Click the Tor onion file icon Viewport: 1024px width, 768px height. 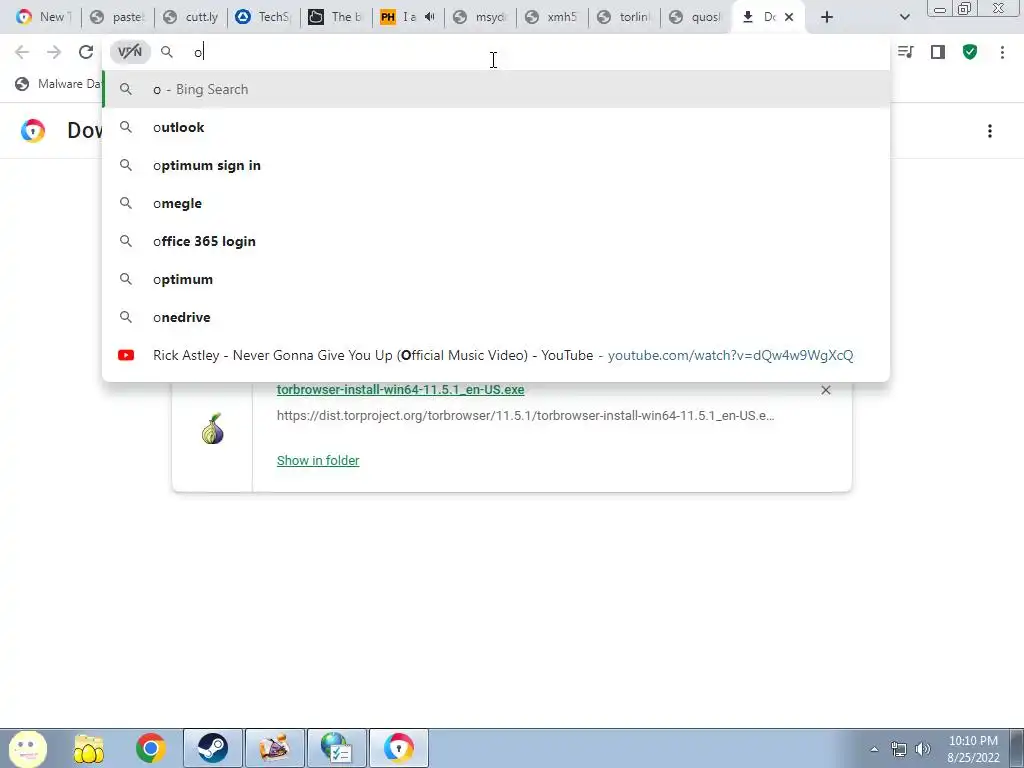tap(213, 429)
